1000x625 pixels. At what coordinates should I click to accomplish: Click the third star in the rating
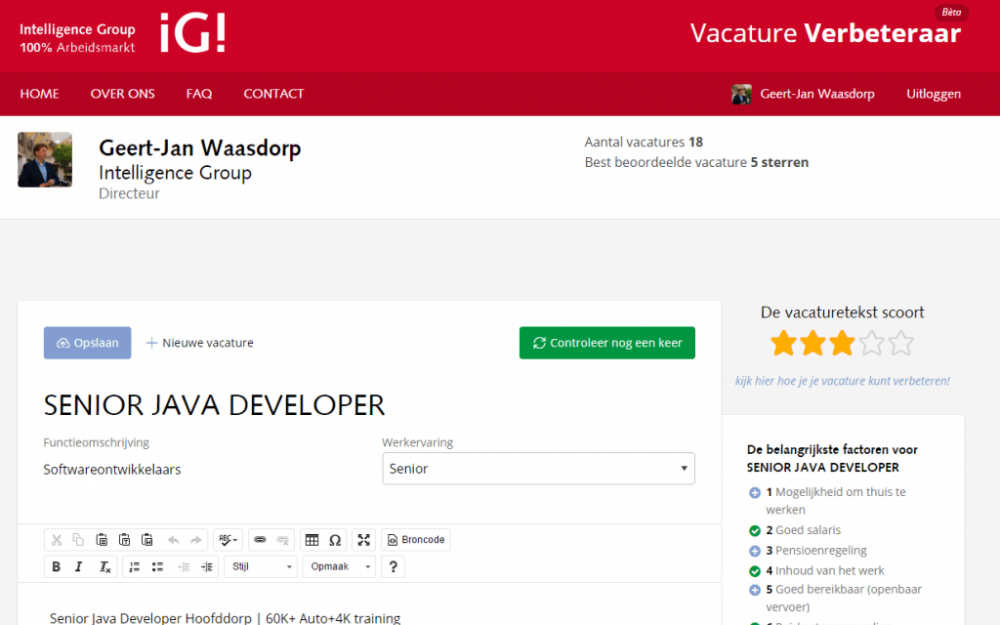point(843,344)
